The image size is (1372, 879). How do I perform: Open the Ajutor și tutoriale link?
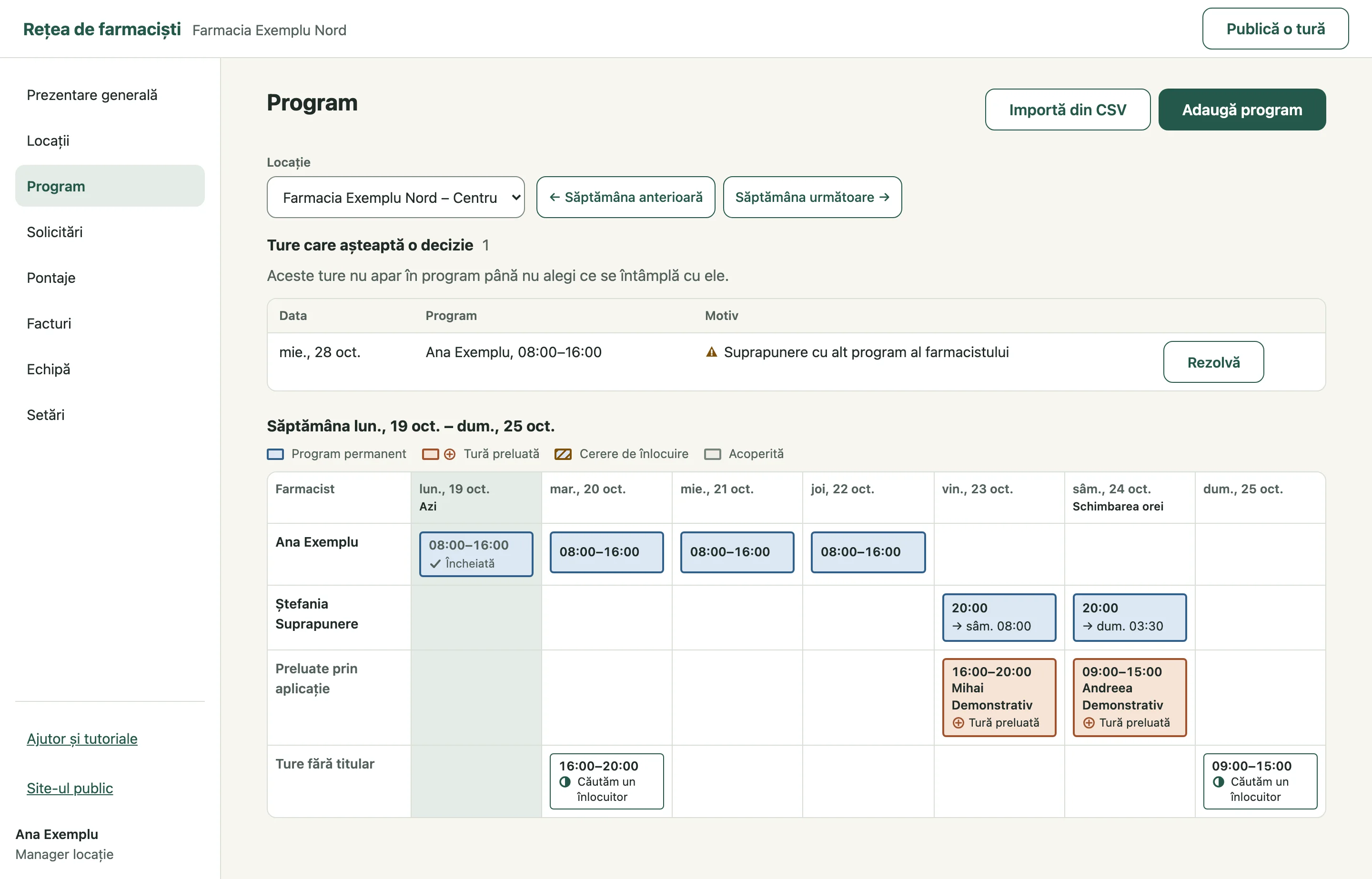click(x=82, y=739)
